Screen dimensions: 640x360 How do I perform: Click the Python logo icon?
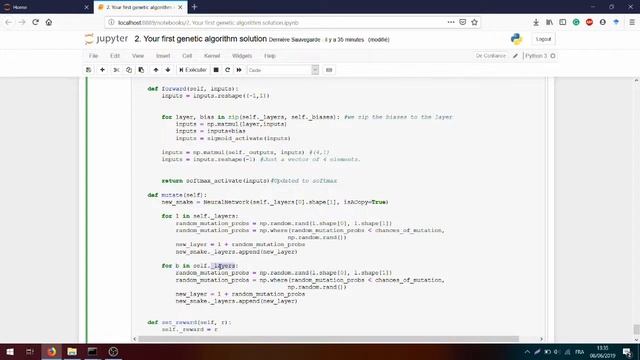coord(516,39)
